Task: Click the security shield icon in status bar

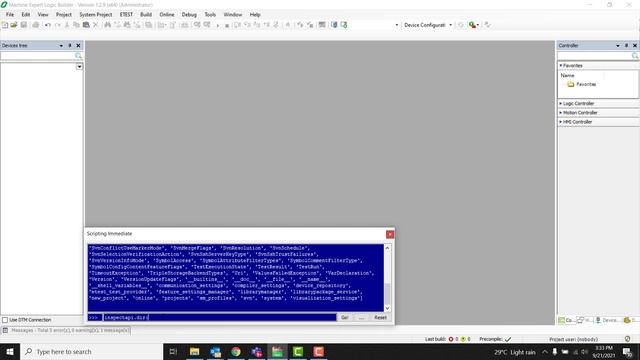Action: point(627,339)
